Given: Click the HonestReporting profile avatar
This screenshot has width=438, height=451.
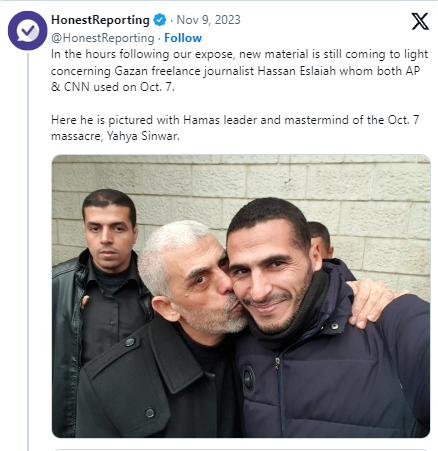Looking at the screenshot, I should pos(28,31).
